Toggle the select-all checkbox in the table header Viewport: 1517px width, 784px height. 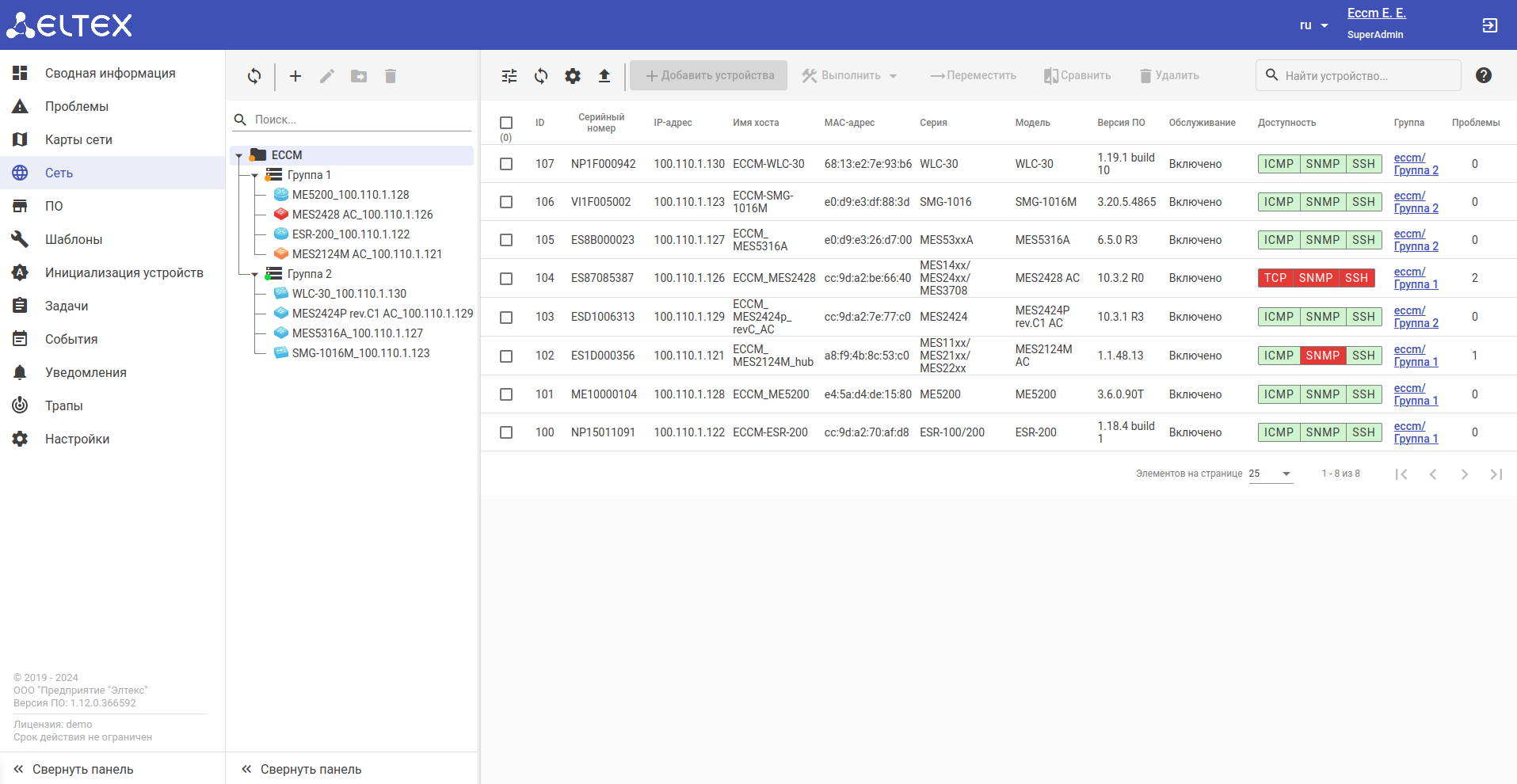[x=506, y=123]
